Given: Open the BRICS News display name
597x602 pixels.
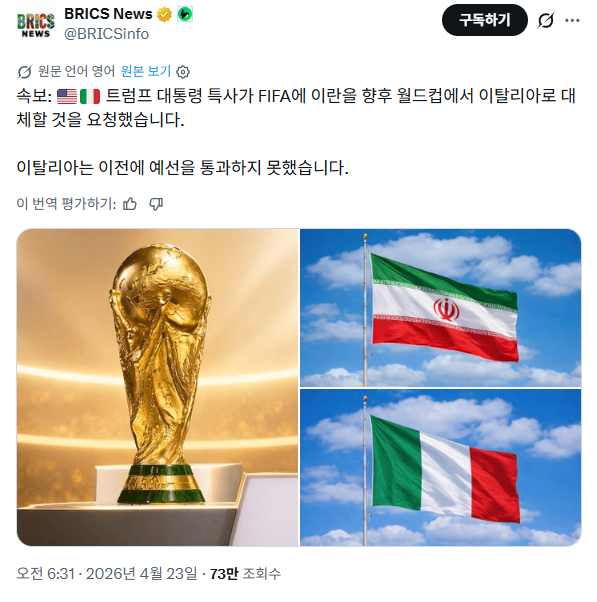Looking at the screenshot, I should [108, 14].
